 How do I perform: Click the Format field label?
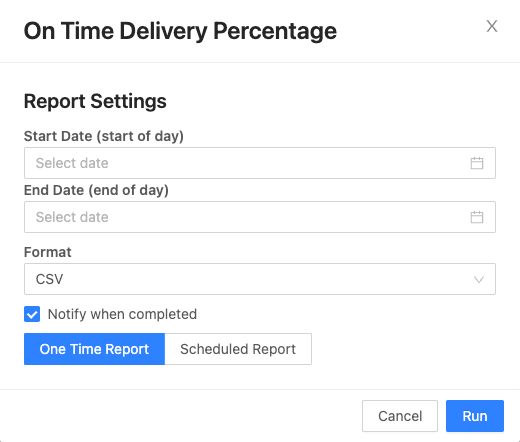[x=48, y=252]
